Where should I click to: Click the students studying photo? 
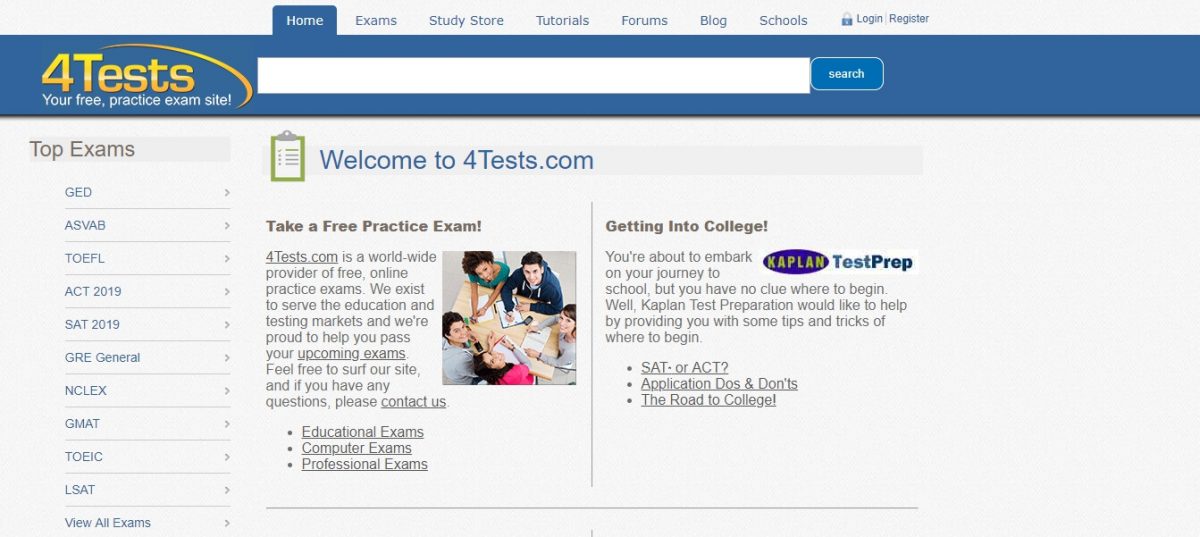(509, 318)
